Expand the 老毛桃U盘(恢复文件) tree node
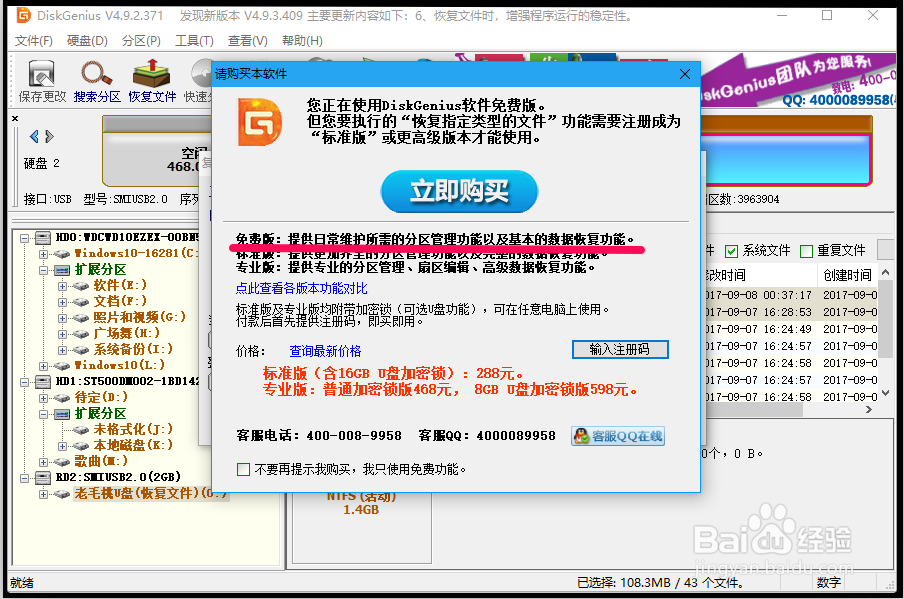 tap(43, 494)
